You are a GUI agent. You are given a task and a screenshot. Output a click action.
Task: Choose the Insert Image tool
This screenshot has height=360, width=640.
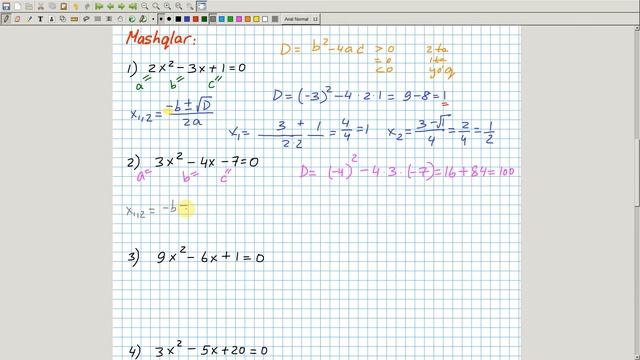pyautogui.click(x=51, y=19)
